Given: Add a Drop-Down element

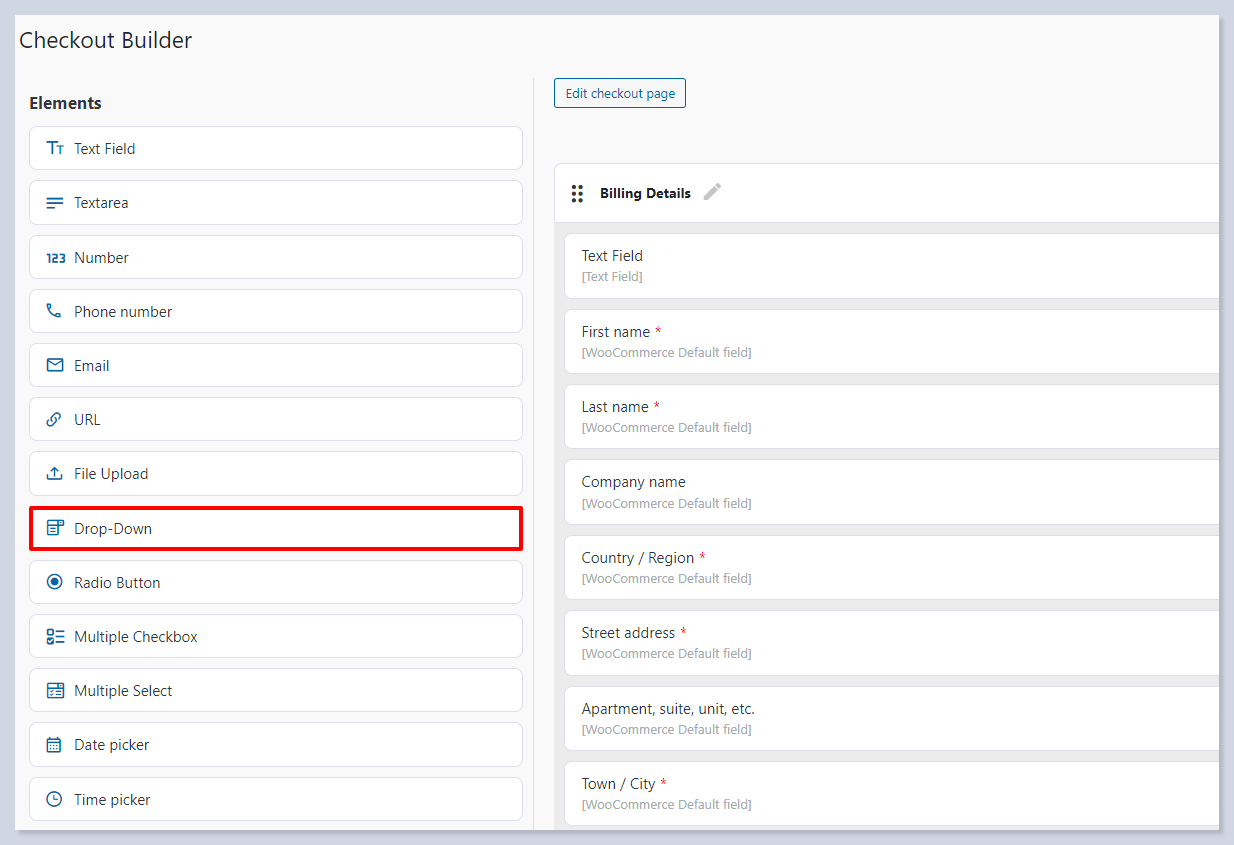Looking at the screenshot, I should [275, 528].
